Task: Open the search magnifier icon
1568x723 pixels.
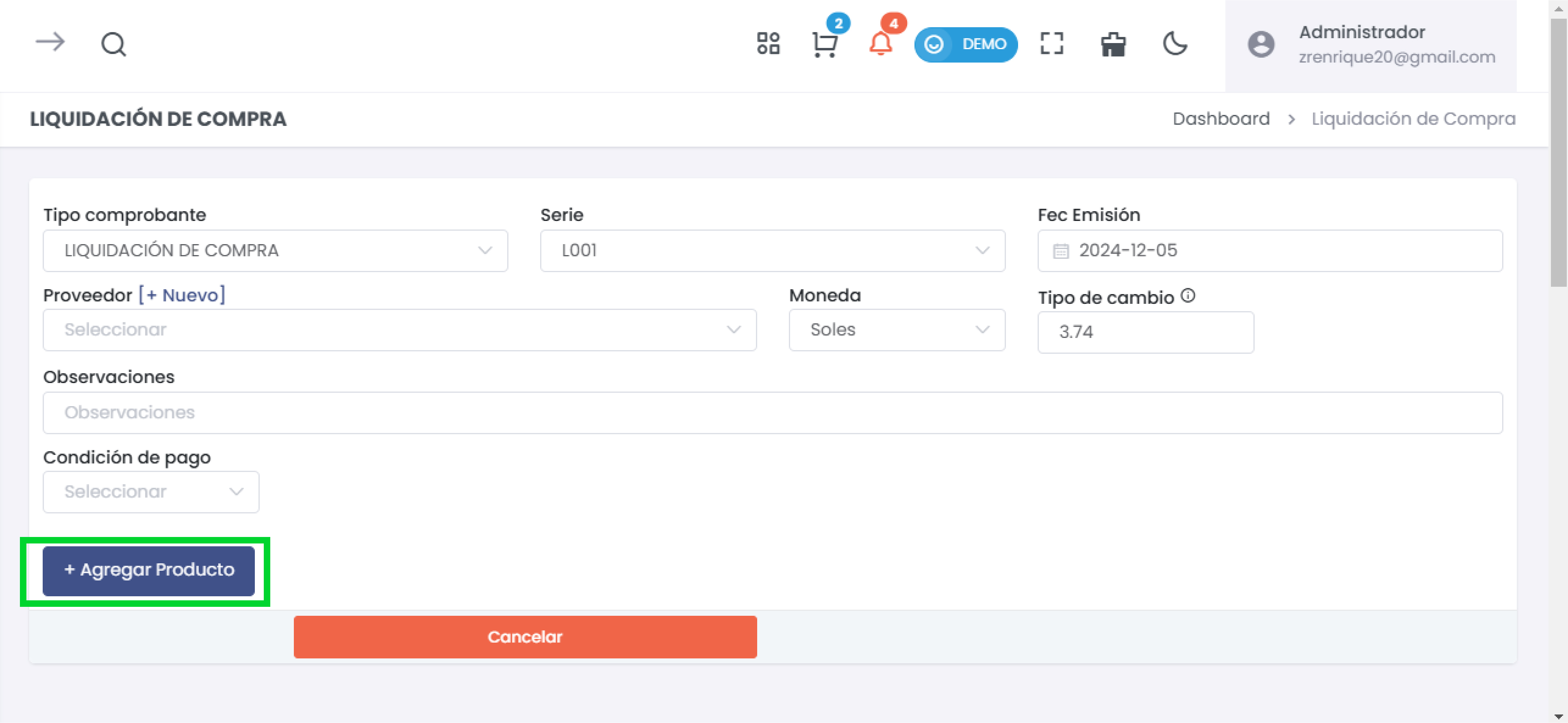Action: tap(113, 44)
